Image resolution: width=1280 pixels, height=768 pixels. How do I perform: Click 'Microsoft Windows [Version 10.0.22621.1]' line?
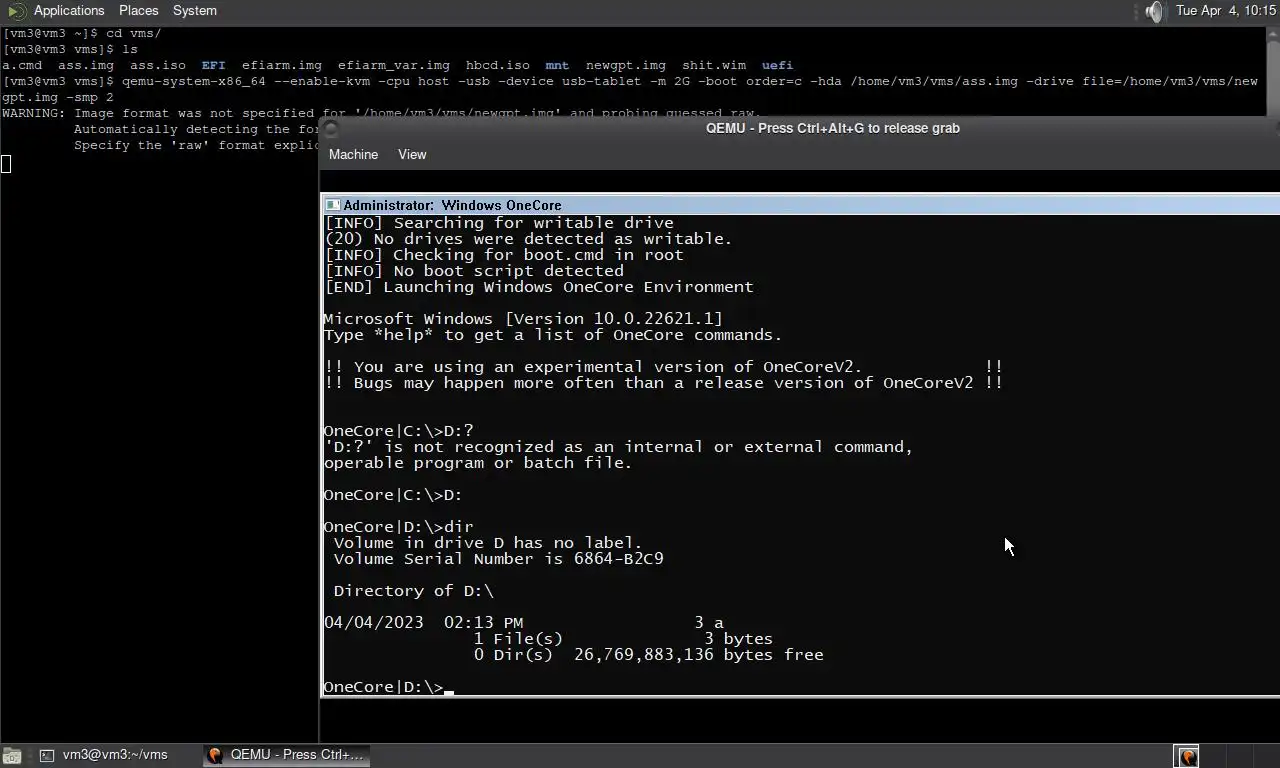pyautogui.click(x=523, y=319)
